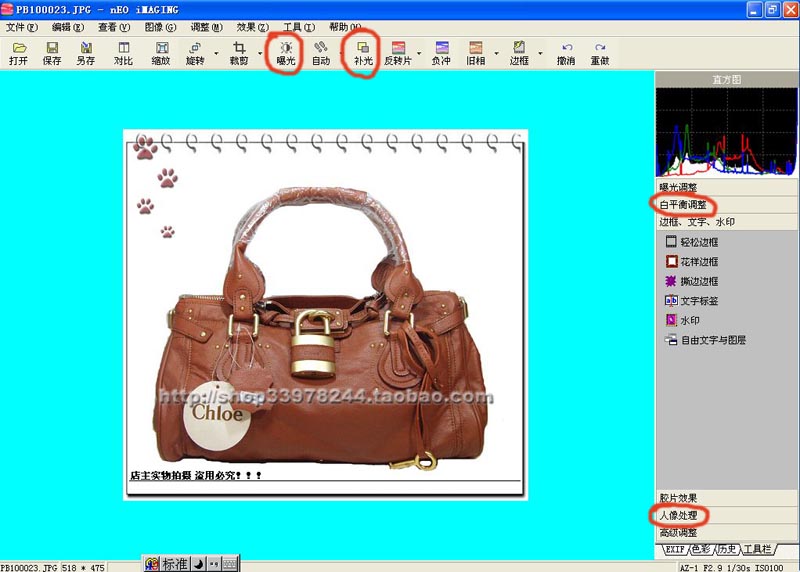Click the 重做 (Redo) icon
Viewport: 800px width, 572px height.
pos(600,54)
